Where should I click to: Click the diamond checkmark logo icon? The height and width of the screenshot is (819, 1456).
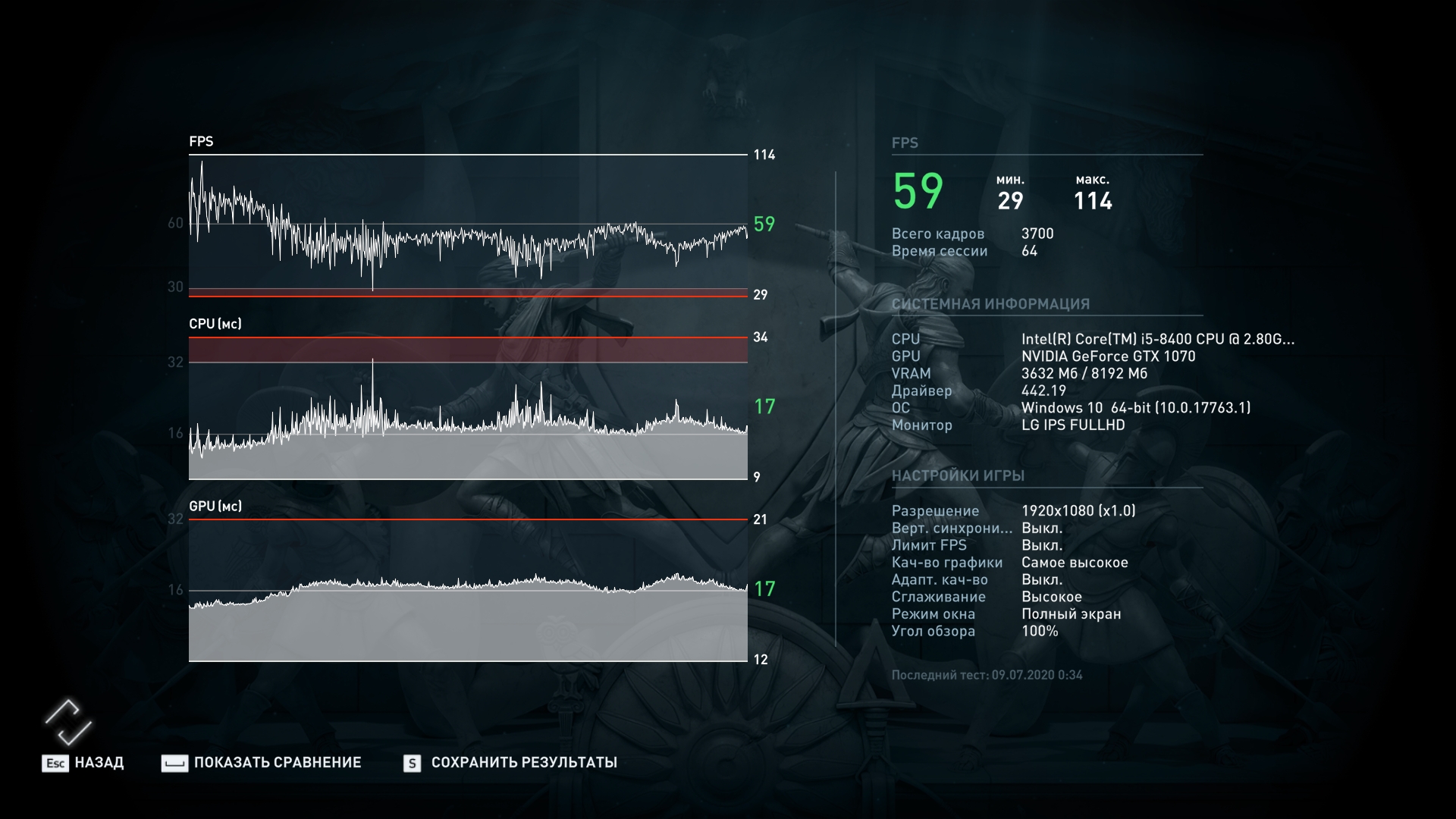67,721
